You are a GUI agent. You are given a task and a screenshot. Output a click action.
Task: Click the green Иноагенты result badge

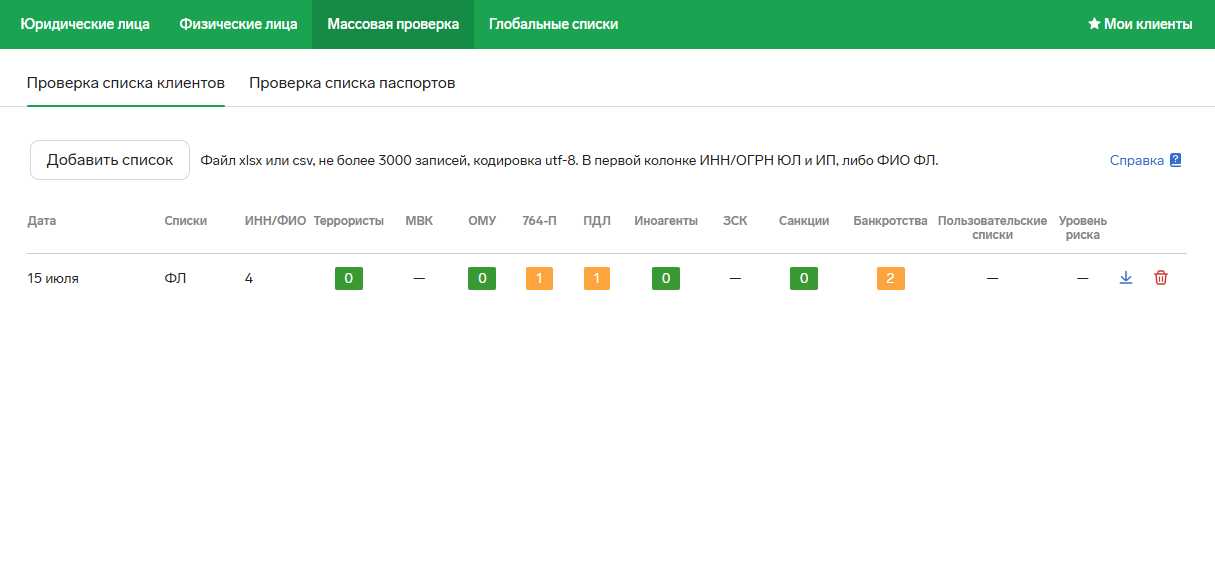point(665,278)
